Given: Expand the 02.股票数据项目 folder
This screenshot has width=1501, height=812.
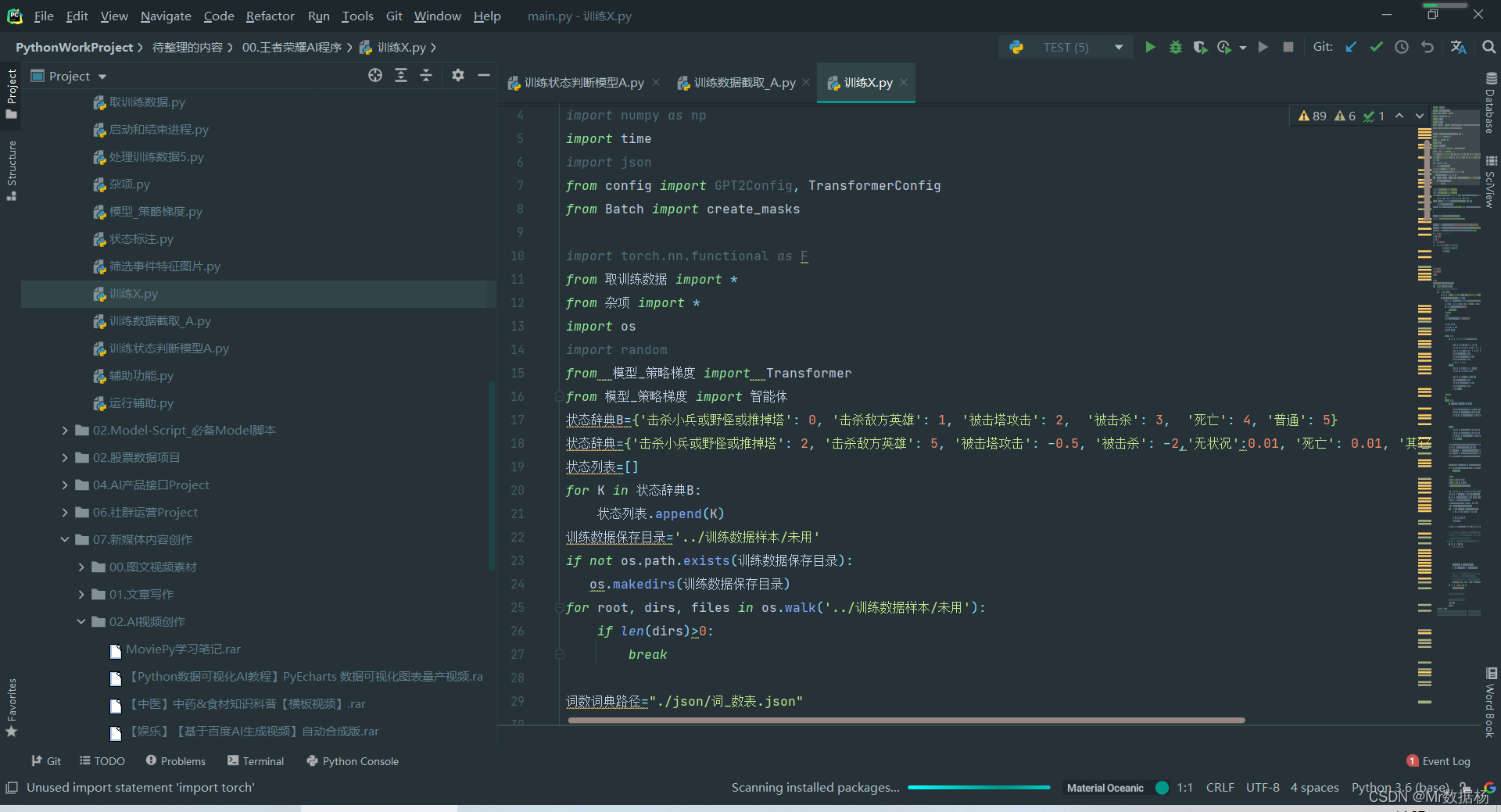Looking at the screenshot, I should pos(65,458).
